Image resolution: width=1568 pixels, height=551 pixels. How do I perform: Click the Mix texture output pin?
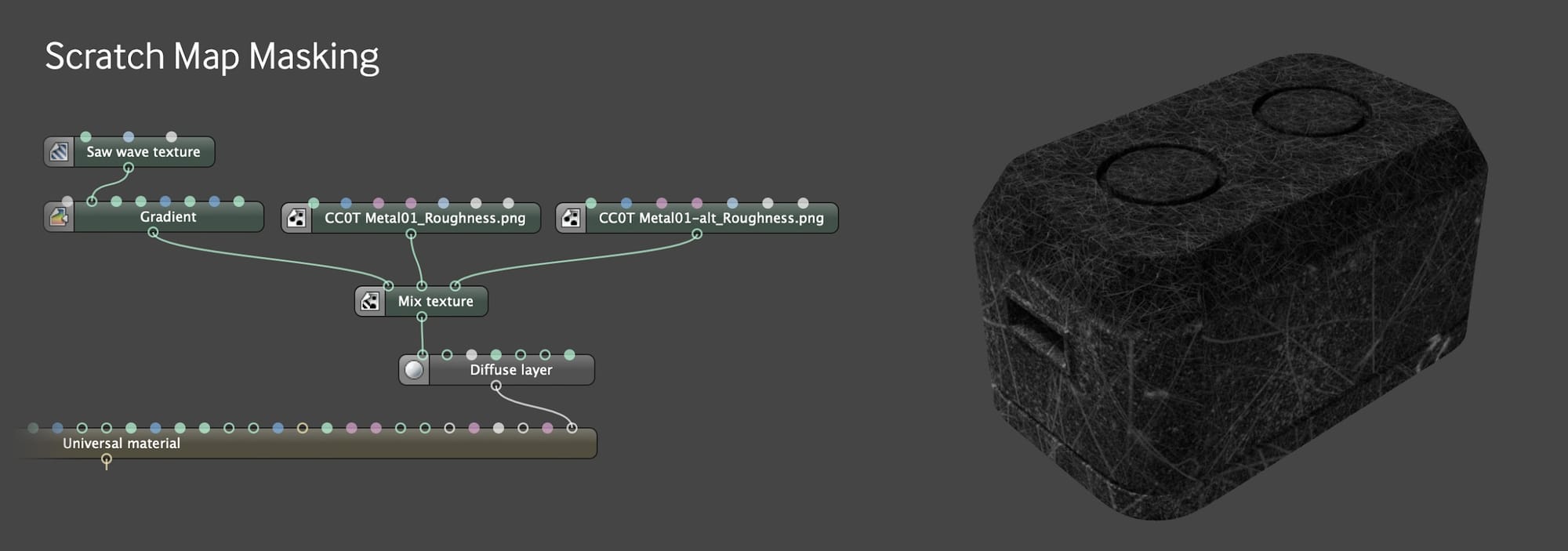tap(422, 317)
